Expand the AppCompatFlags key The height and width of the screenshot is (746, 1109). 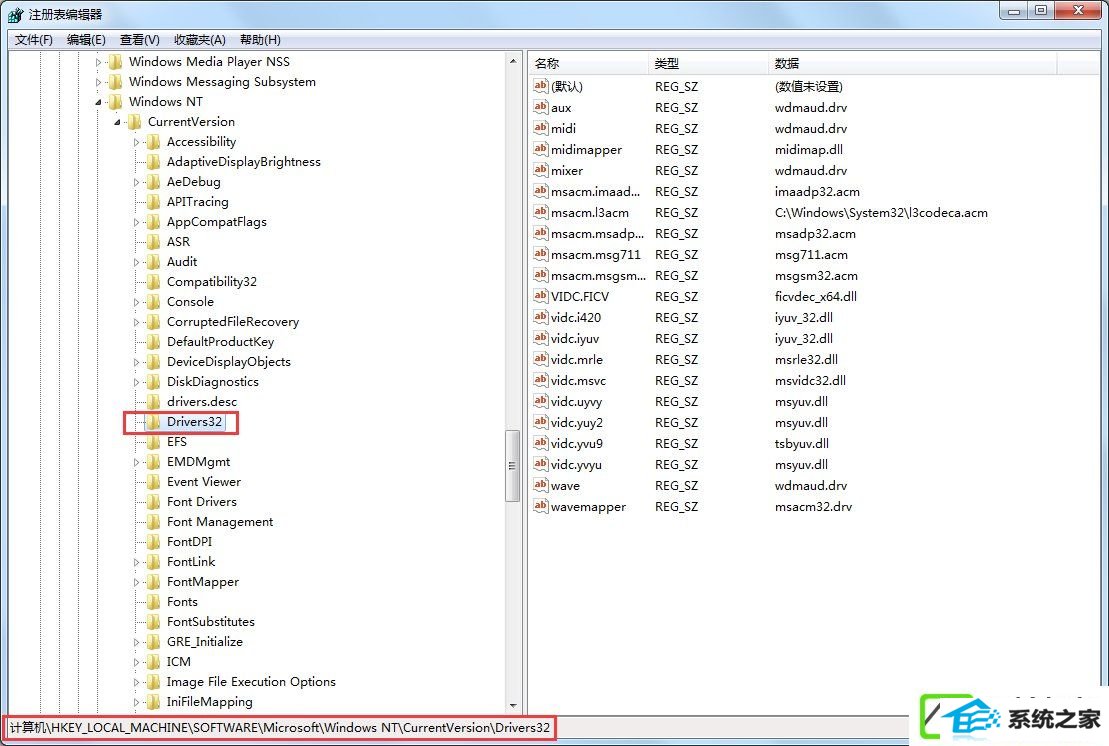pyautogui.click(x=137, y=222)
